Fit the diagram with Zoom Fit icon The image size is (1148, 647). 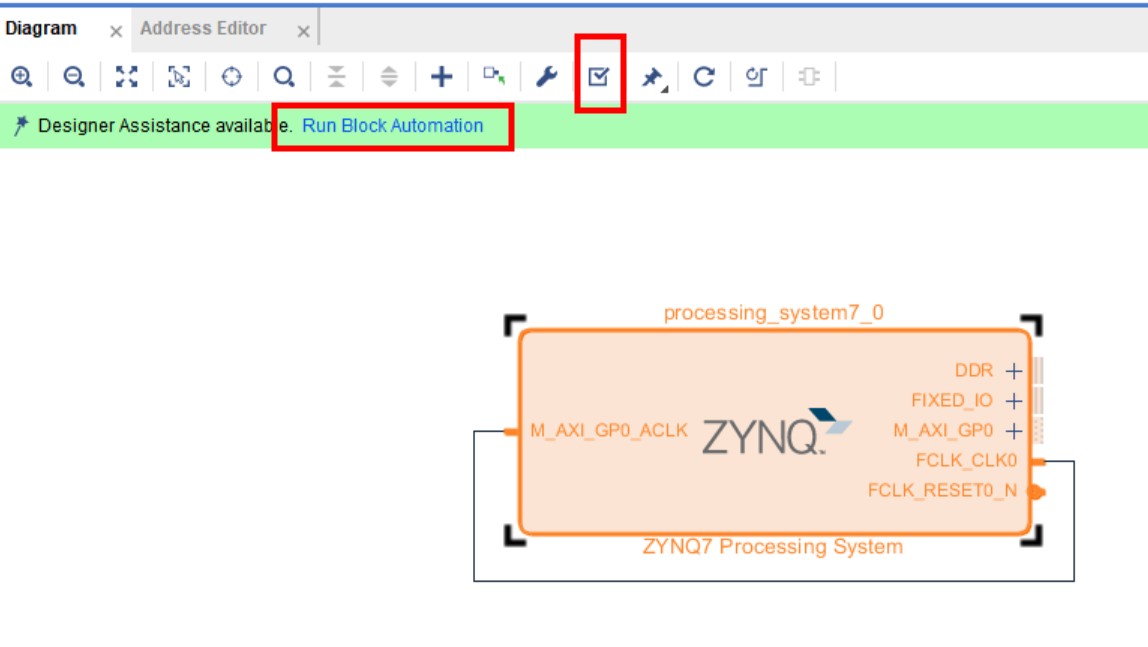(x=127, y=76)
